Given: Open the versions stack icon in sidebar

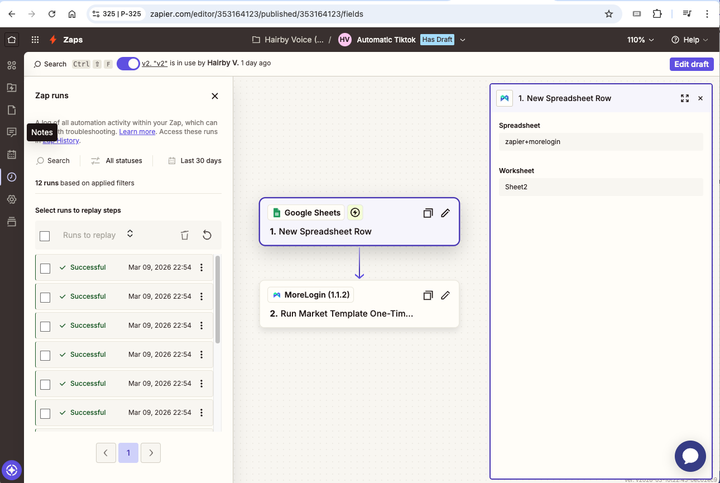Looking at the screenshot, I should [x=11, y=222].
